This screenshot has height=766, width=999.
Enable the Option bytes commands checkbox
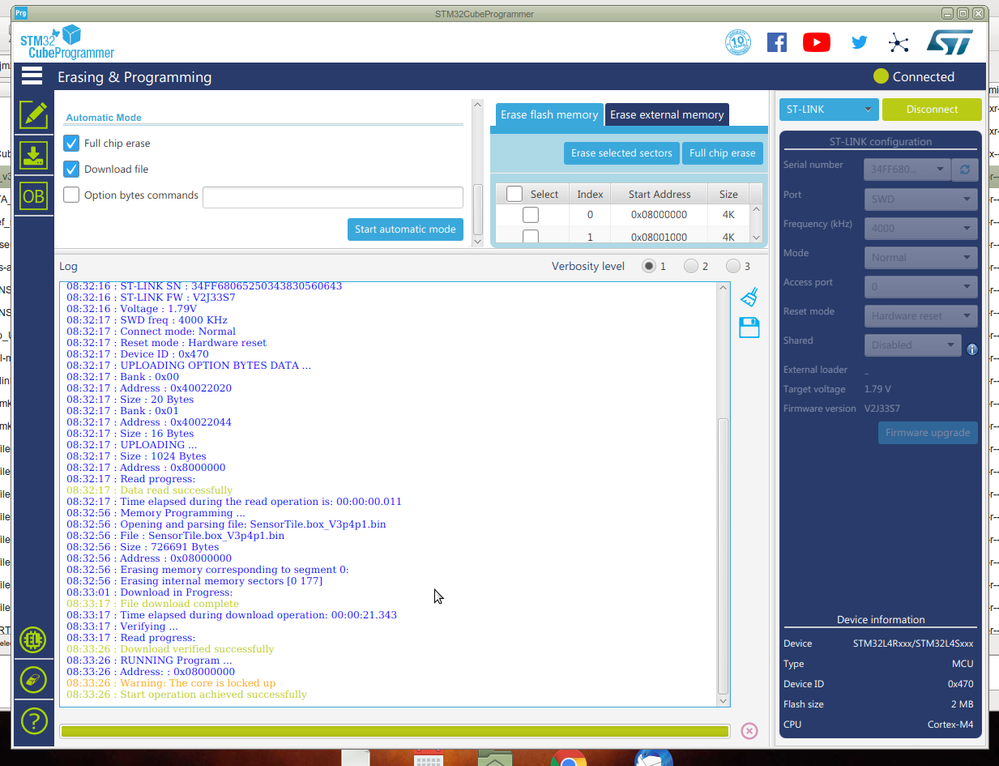point(71,195)
